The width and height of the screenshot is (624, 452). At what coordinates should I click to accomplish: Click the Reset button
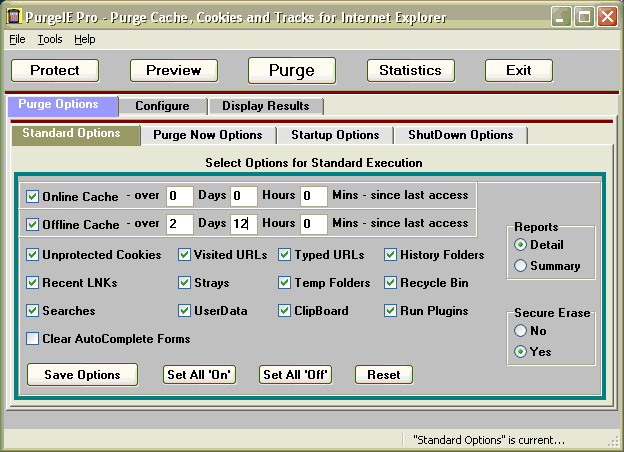(x=384, y=375)
